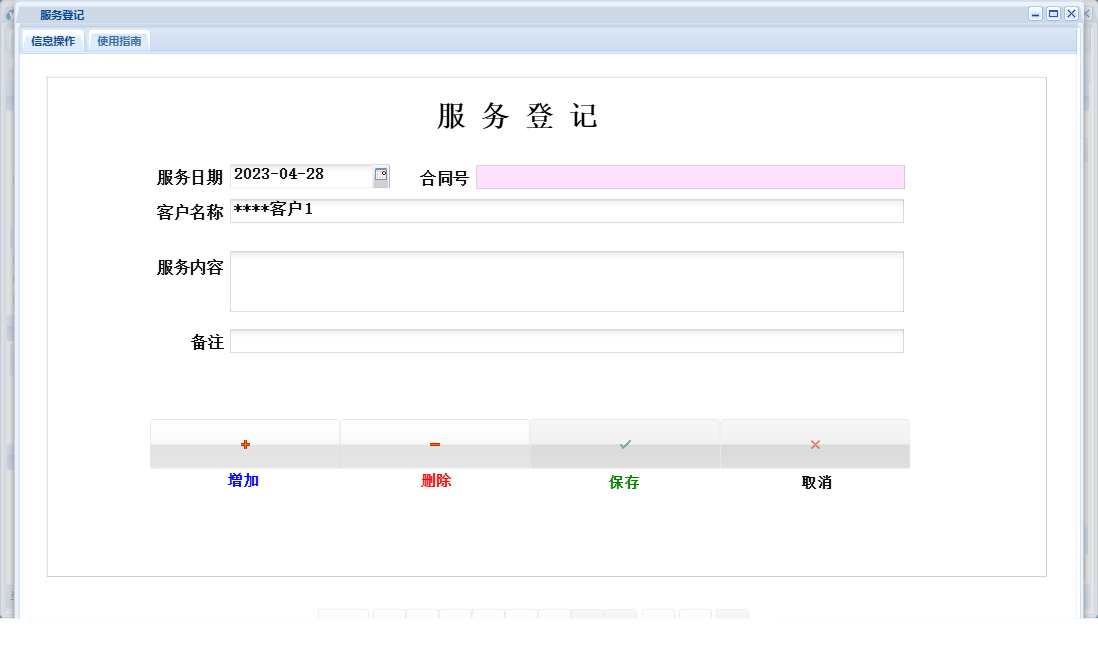The width and height of the screenshot is (1098, 655).
Task: Click the green checkmark icon above 保存
Action: (625, 443)
